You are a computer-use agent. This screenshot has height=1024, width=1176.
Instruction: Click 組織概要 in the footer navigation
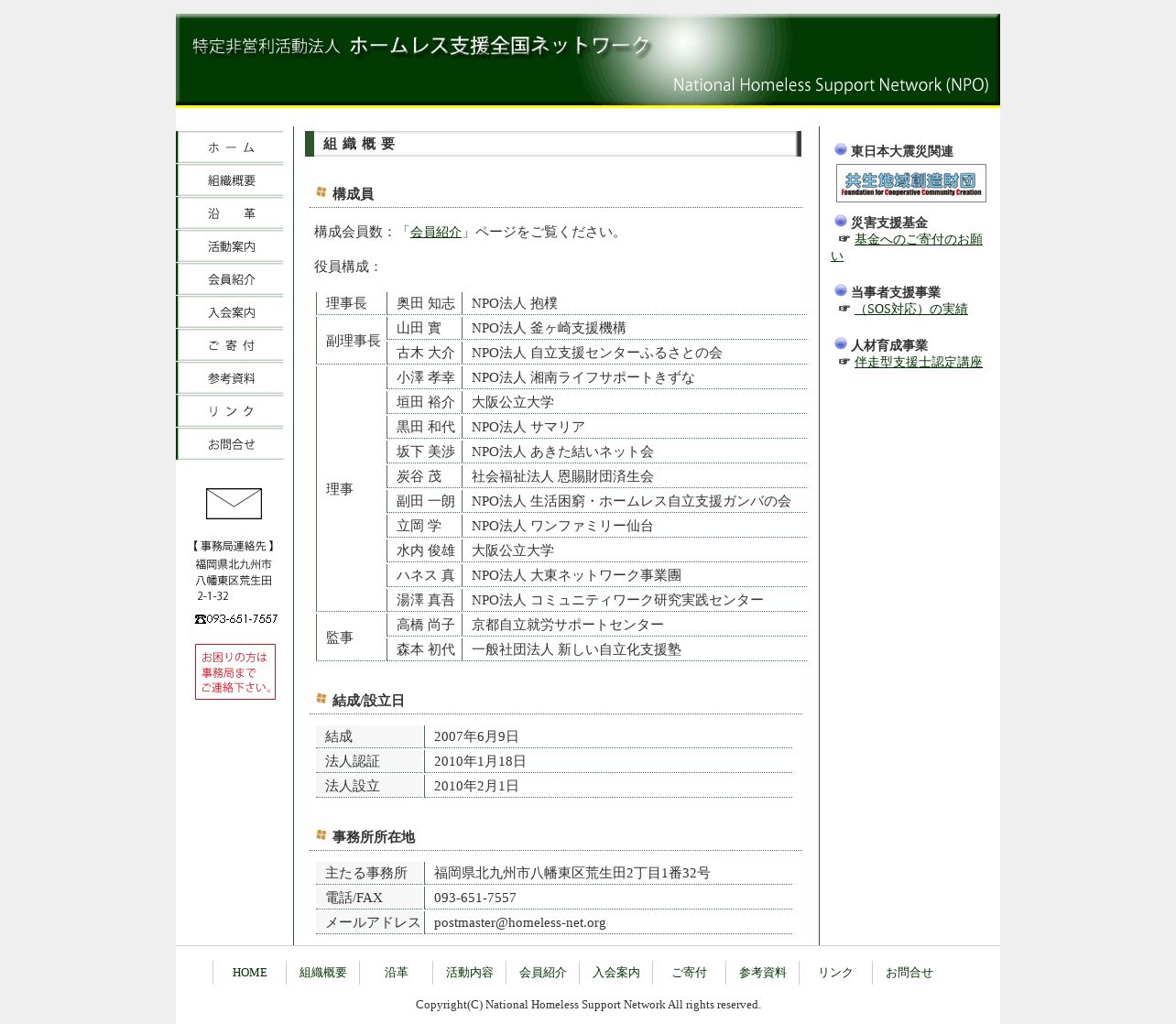coord(323,973)
